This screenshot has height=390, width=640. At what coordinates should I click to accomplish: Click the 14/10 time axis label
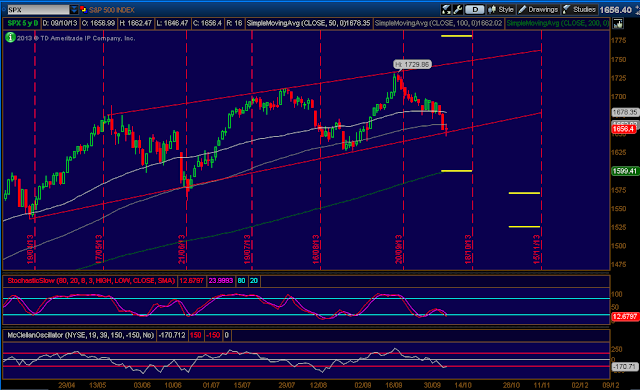463,385
